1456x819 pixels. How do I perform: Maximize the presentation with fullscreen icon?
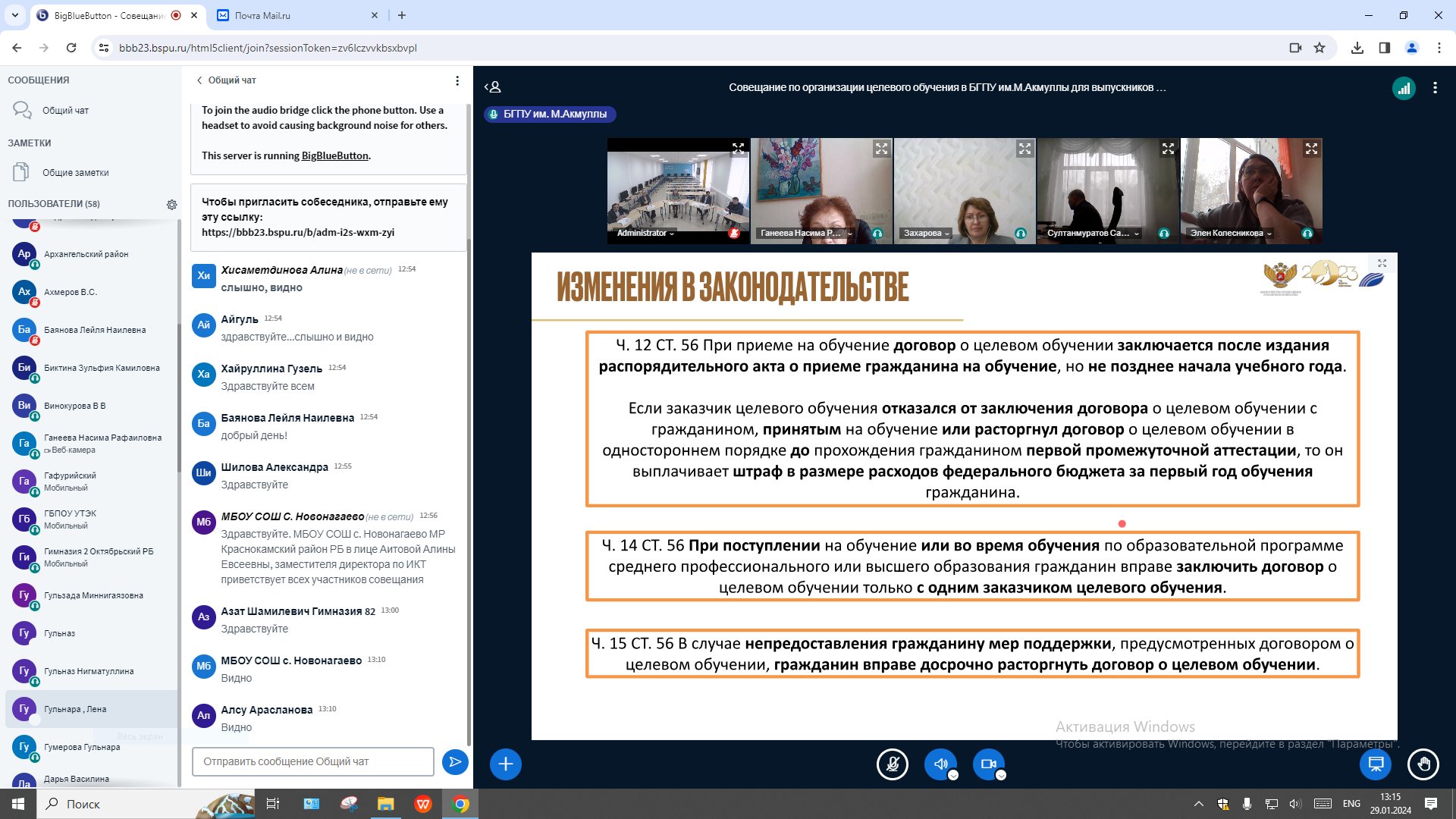tap(1382, 263)
